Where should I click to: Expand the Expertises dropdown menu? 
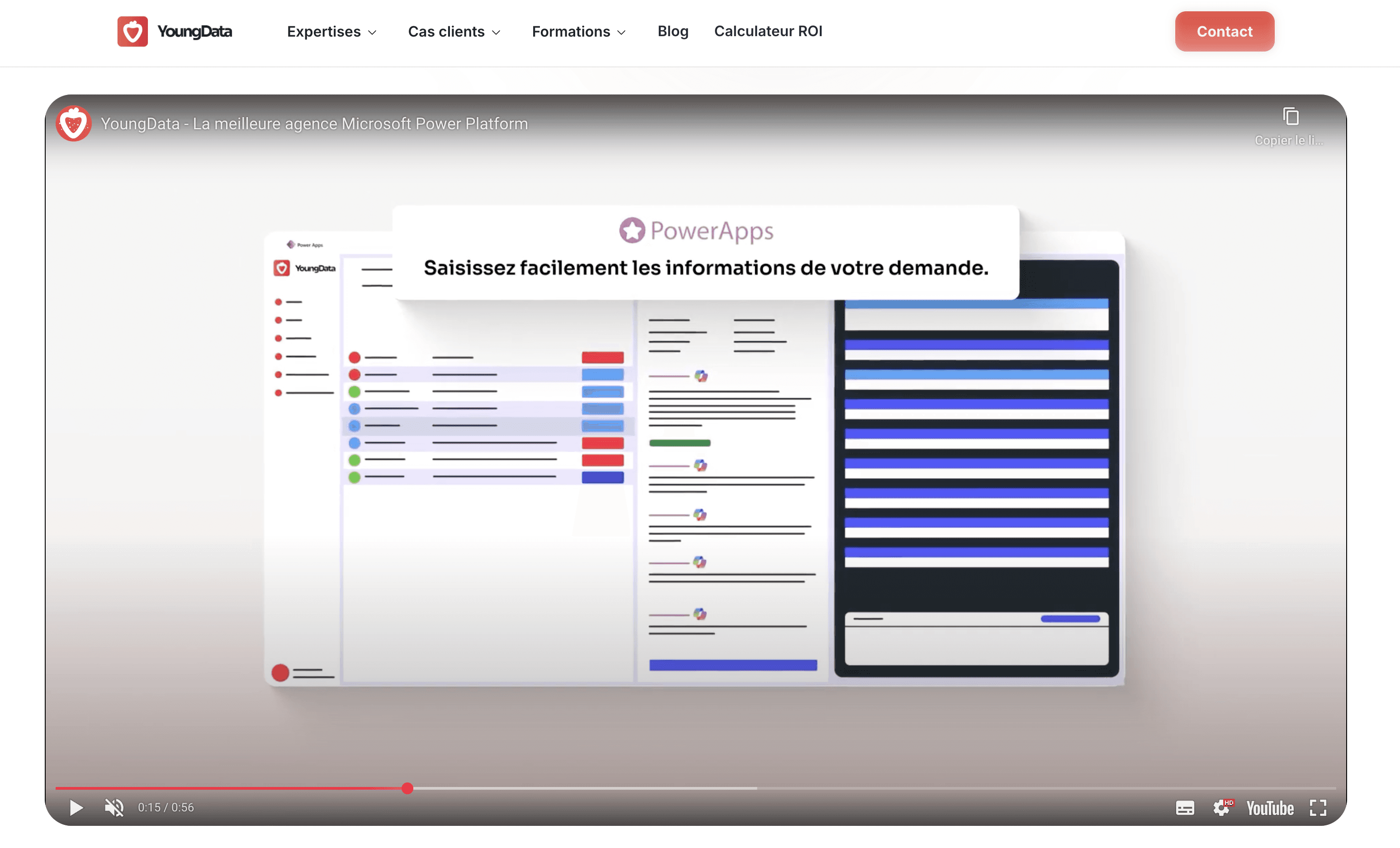331,32
